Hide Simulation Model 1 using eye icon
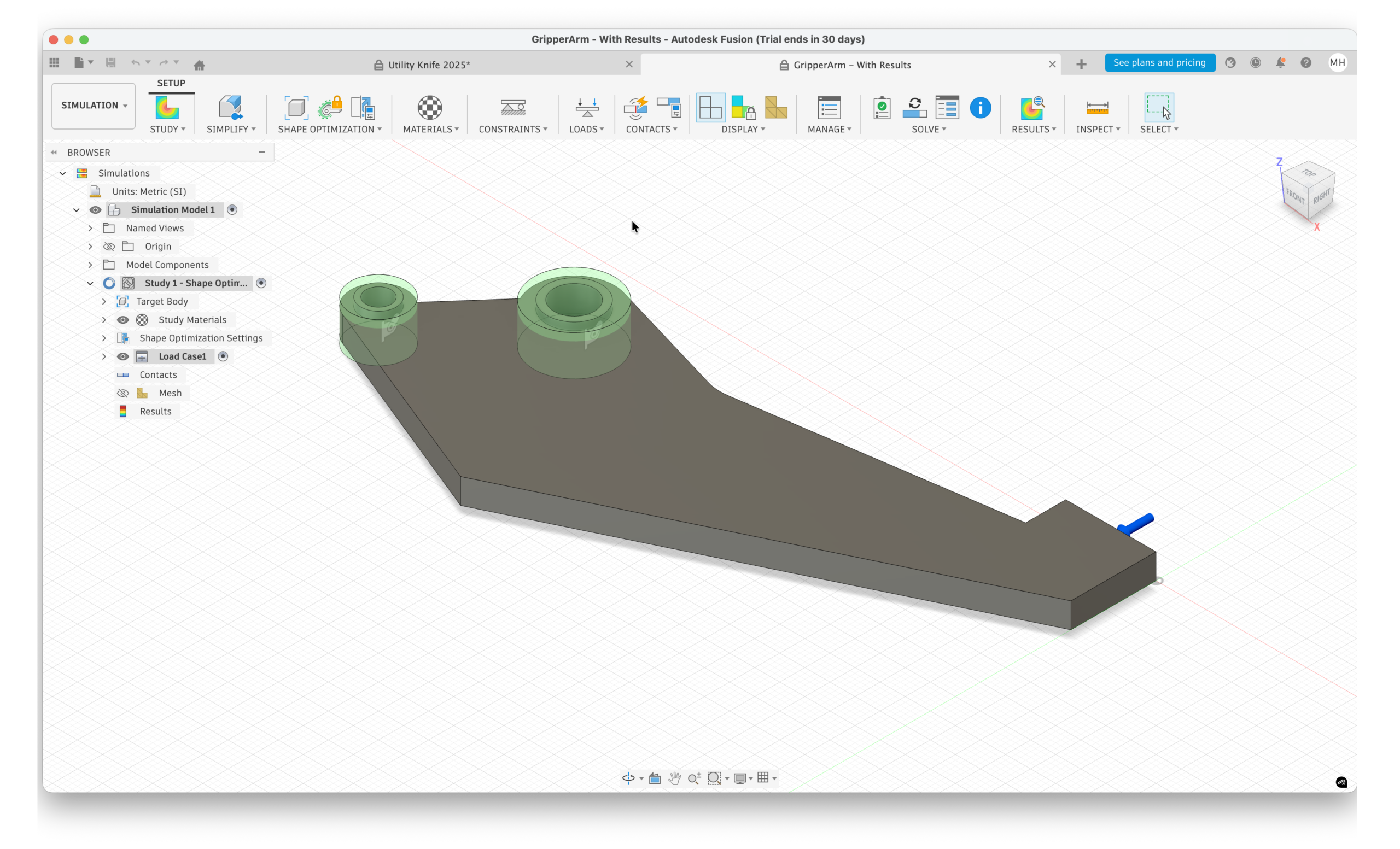 pos(96,210)
